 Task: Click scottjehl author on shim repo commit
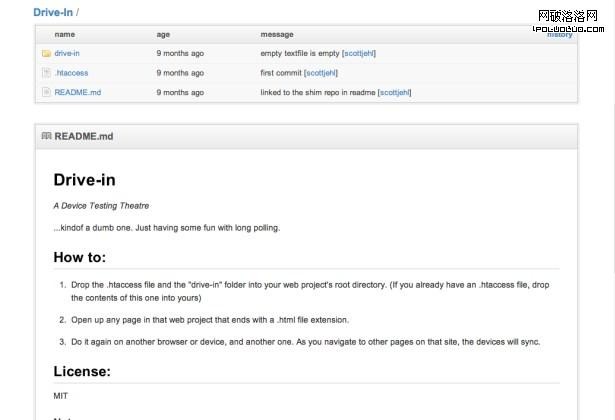coord(394,92)
